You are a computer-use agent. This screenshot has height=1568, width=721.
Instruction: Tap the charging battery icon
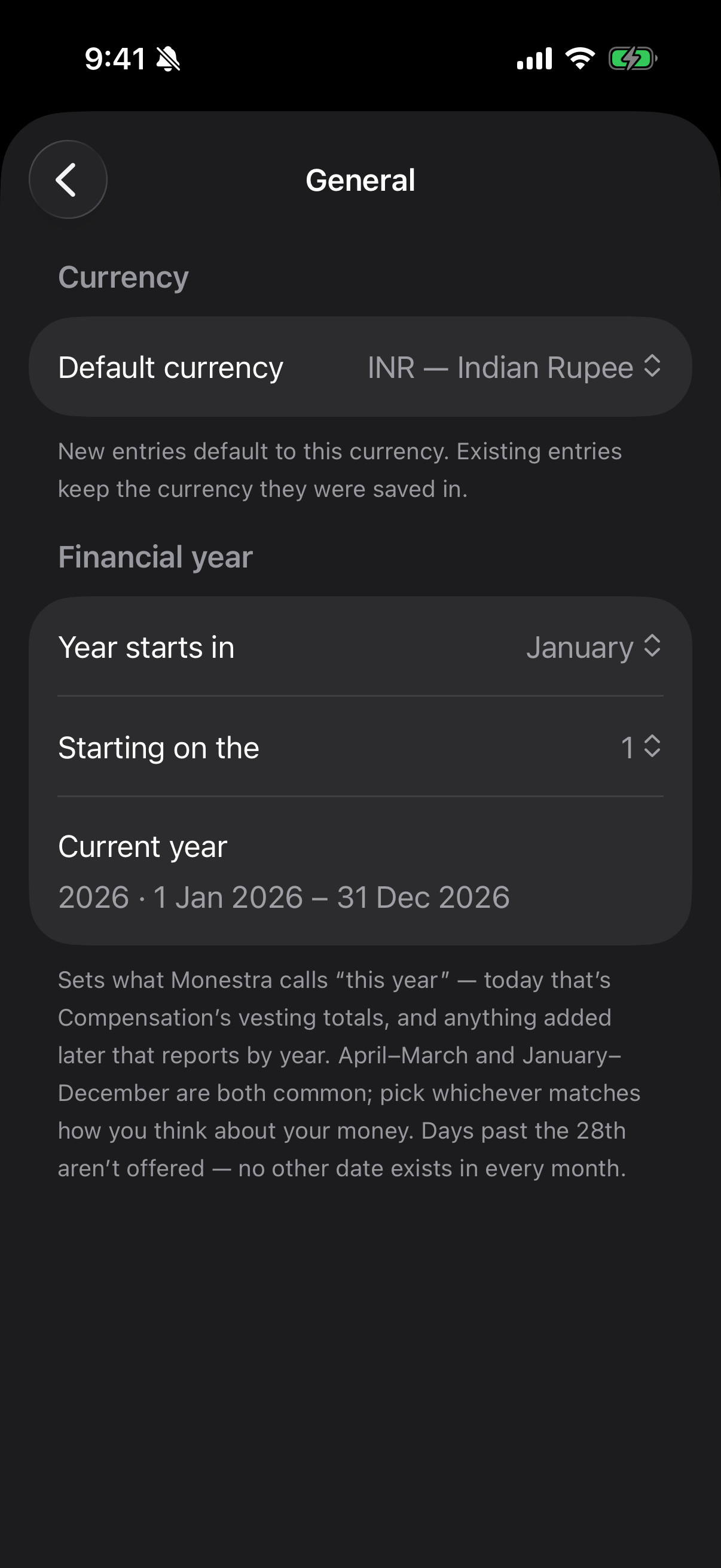633,59
